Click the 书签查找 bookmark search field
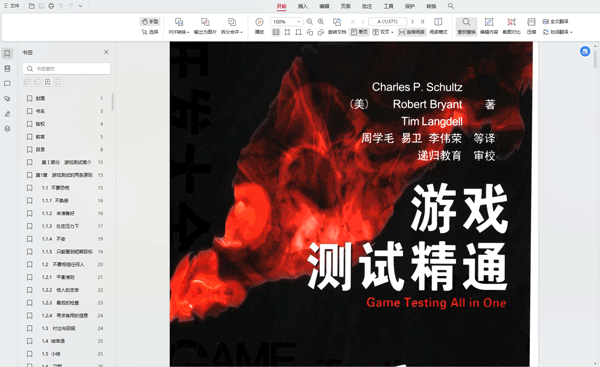Viewport: 600px width, 367px height. pyautogui.click(x=67, y=69)
